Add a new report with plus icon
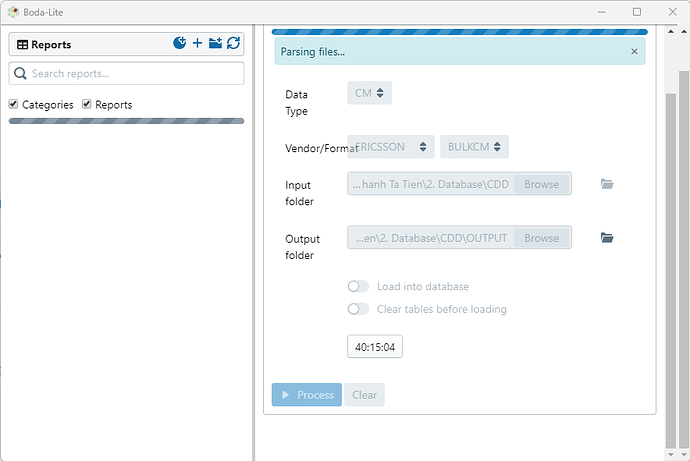The height and width of the screenshot is (461, 690). 198,43
